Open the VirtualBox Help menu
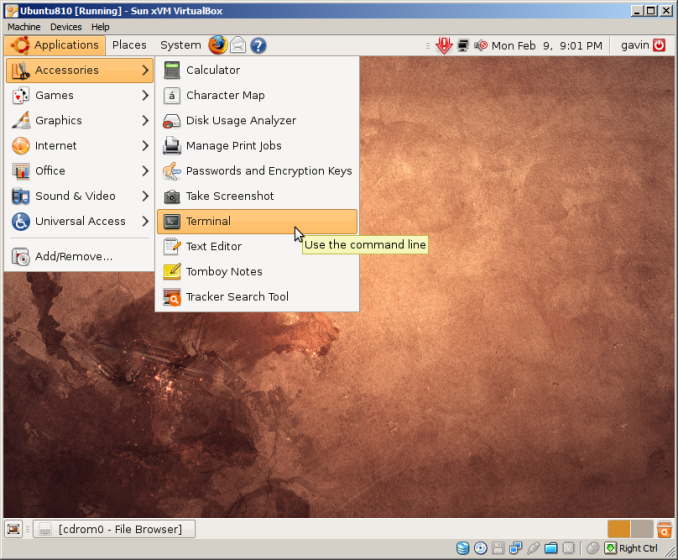 point(100,27)
